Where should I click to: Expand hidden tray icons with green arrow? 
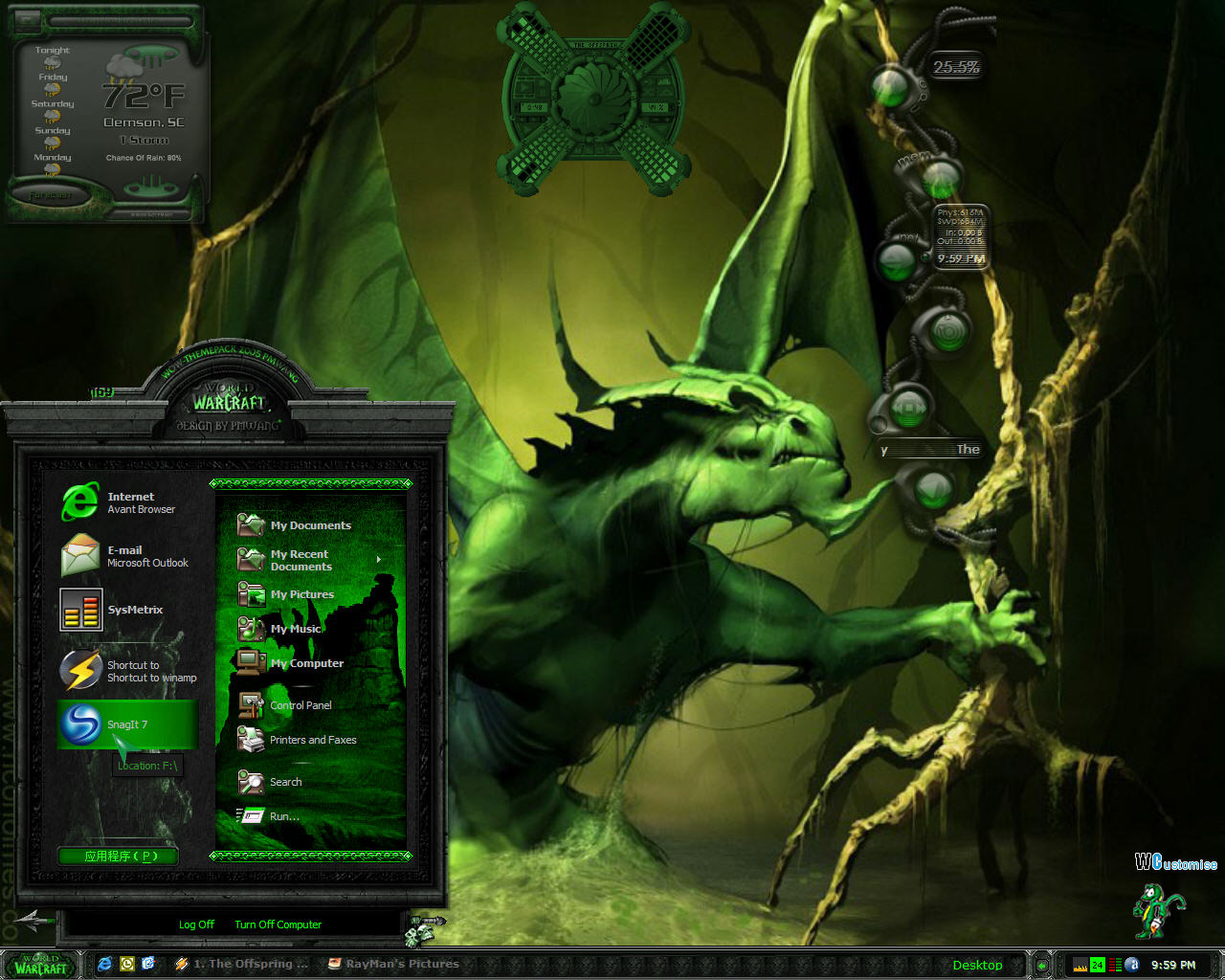tap(1042, 965)
